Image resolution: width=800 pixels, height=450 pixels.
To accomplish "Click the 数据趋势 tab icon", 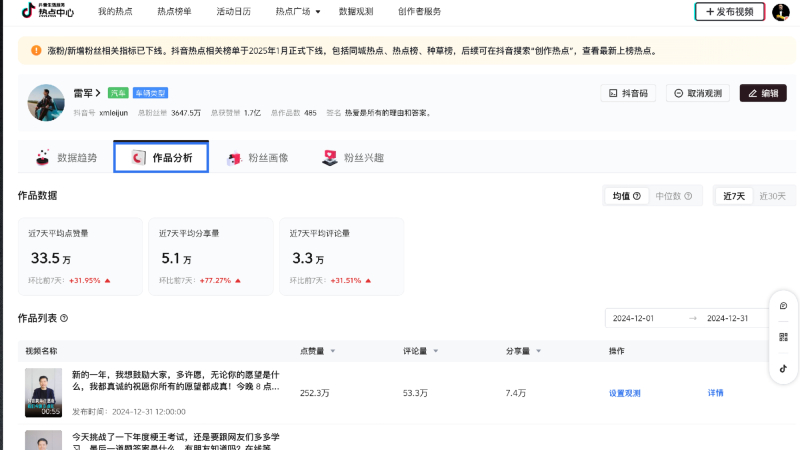I will pos(43,157).
